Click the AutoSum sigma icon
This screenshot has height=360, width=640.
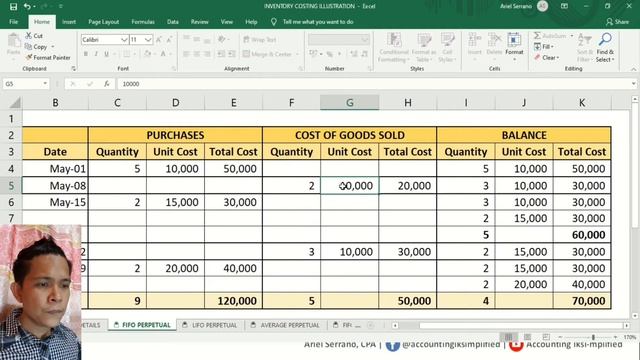(x=537, y=36)
